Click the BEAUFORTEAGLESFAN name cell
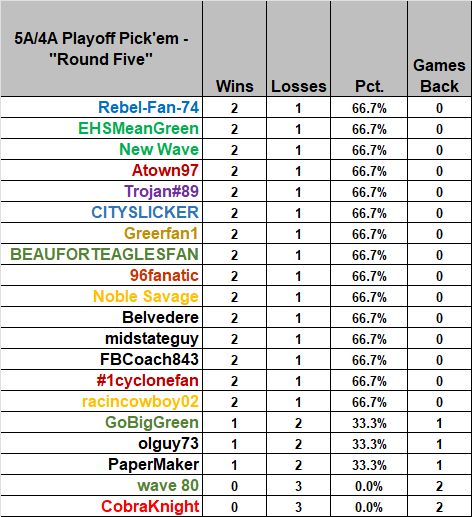 click(x=101, y=254)
